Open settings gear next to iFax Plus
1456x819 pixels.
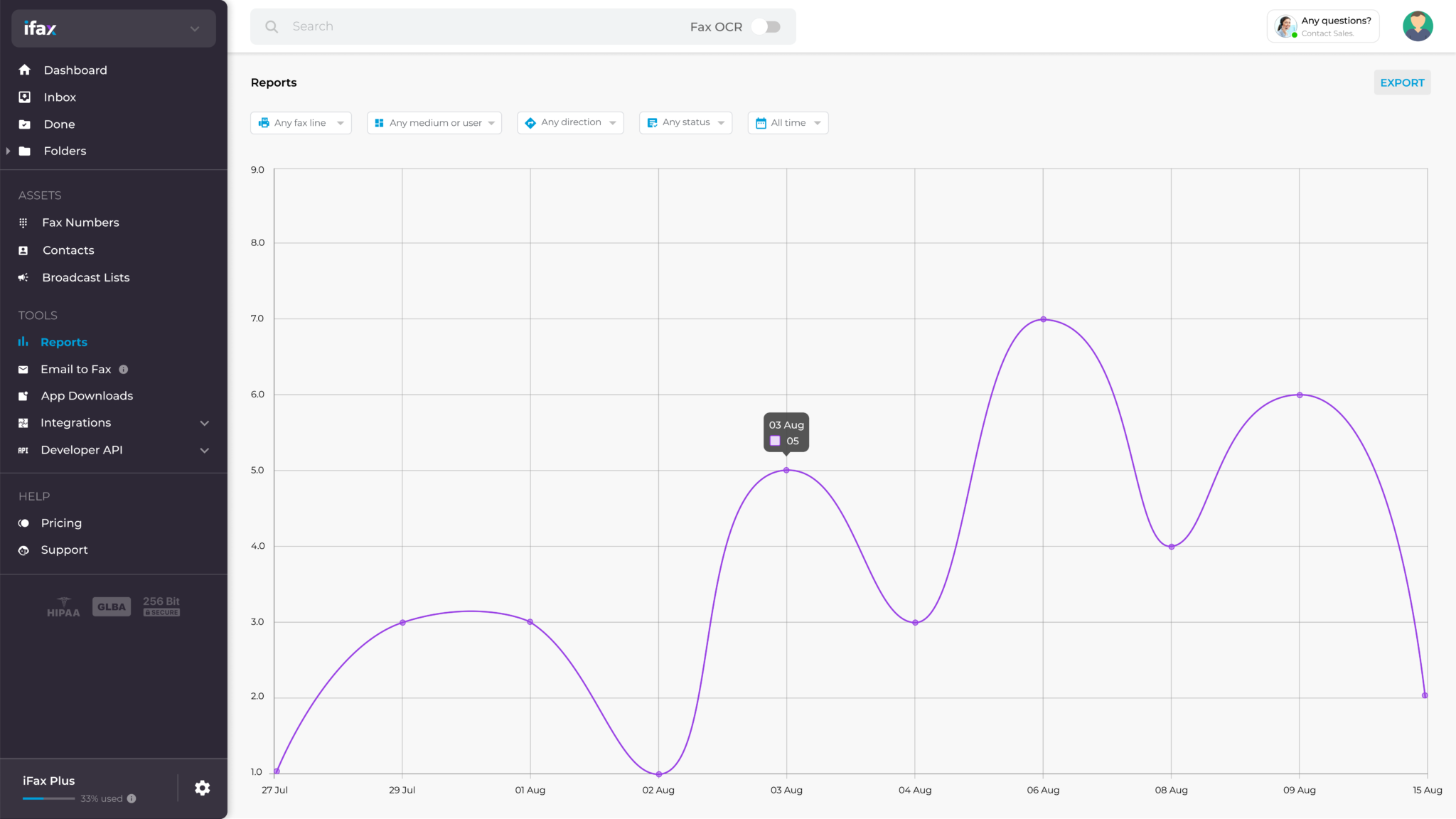click(x=203, y=788)
